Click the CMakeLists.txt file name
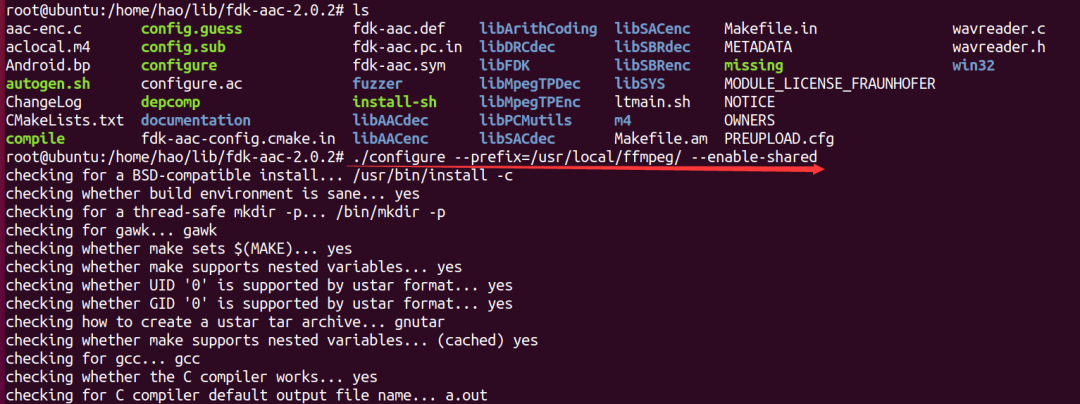The image size is (1080, 404). click(64, 120)
